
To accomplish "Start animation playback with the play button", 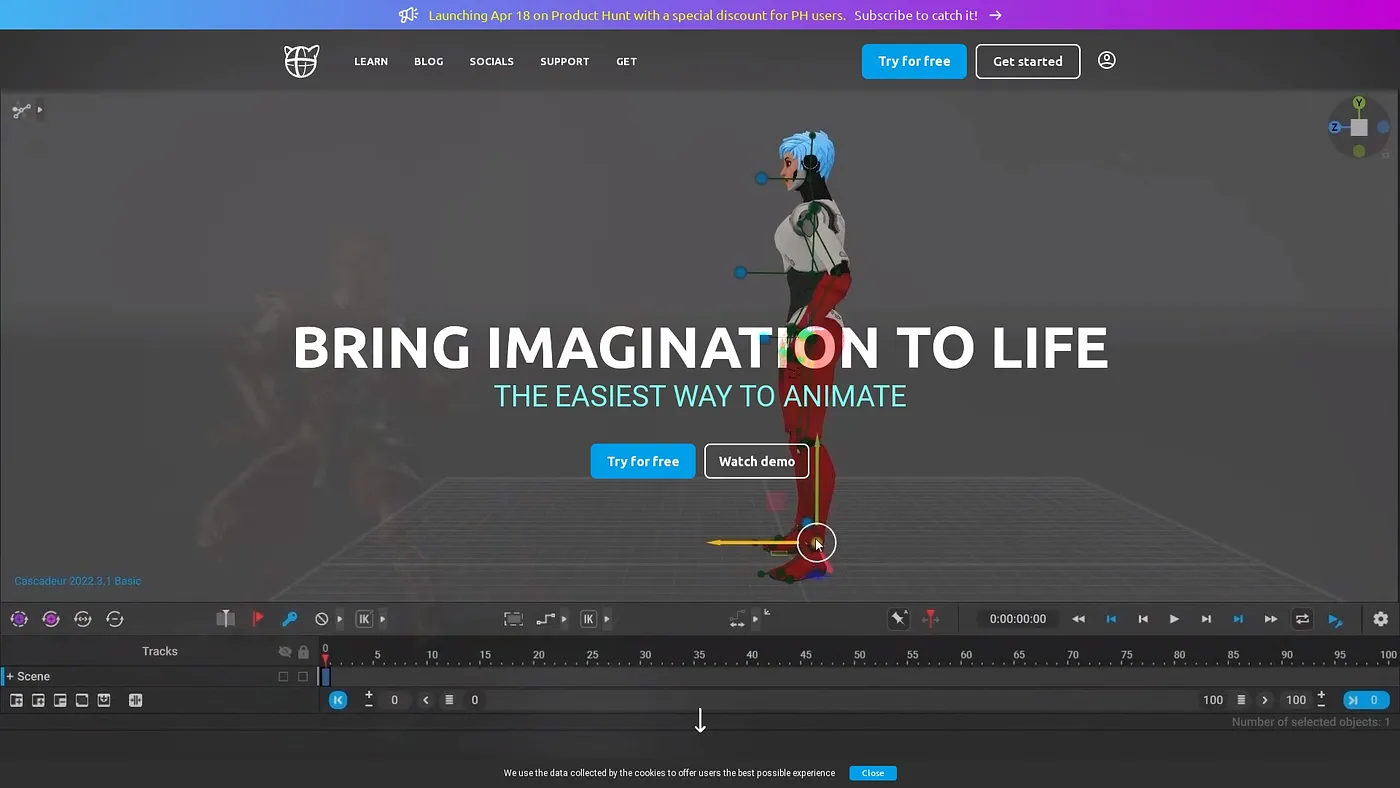I will (1174, 619).
